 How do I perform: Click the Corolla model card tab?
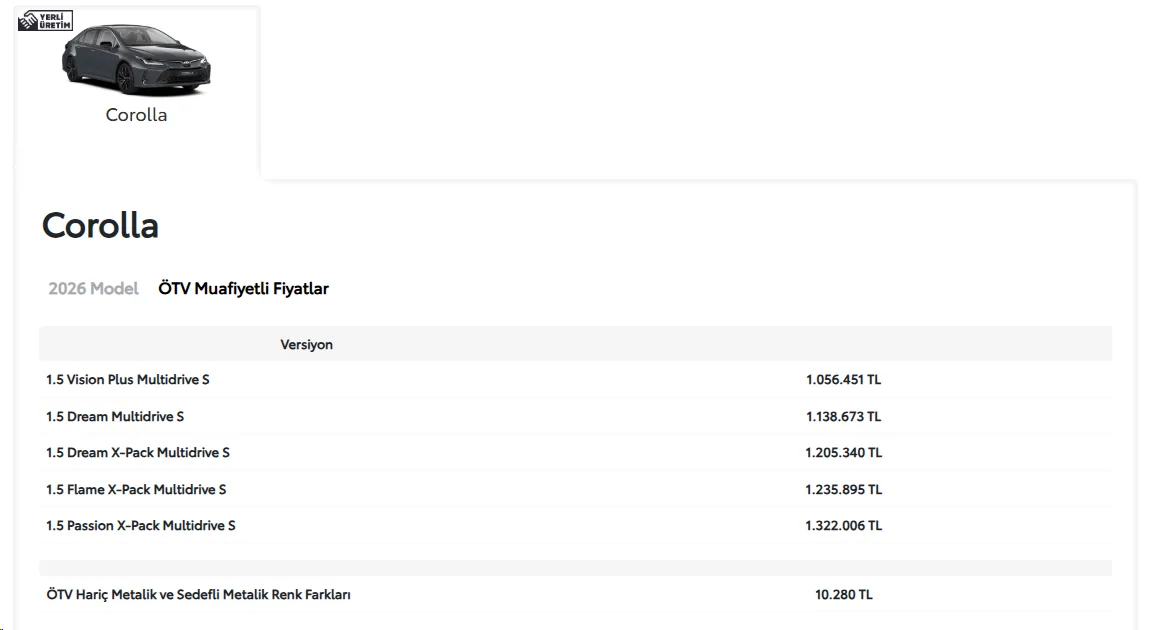[x=137, y=91]
